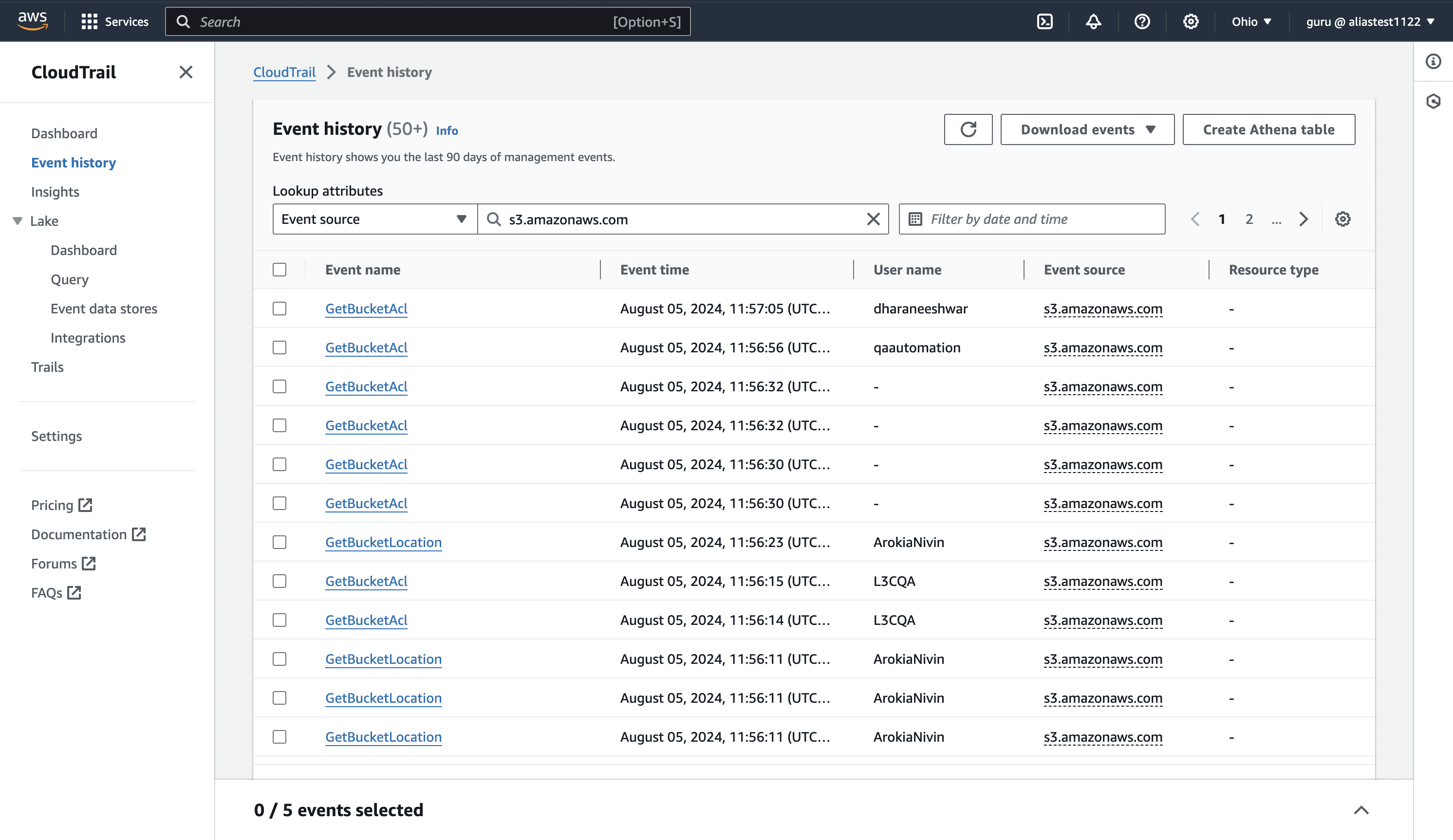Check the first ArokiaNivin GetBucketLocation row
The height and width of the screenshot is (840, 1453).
[279, 542]
